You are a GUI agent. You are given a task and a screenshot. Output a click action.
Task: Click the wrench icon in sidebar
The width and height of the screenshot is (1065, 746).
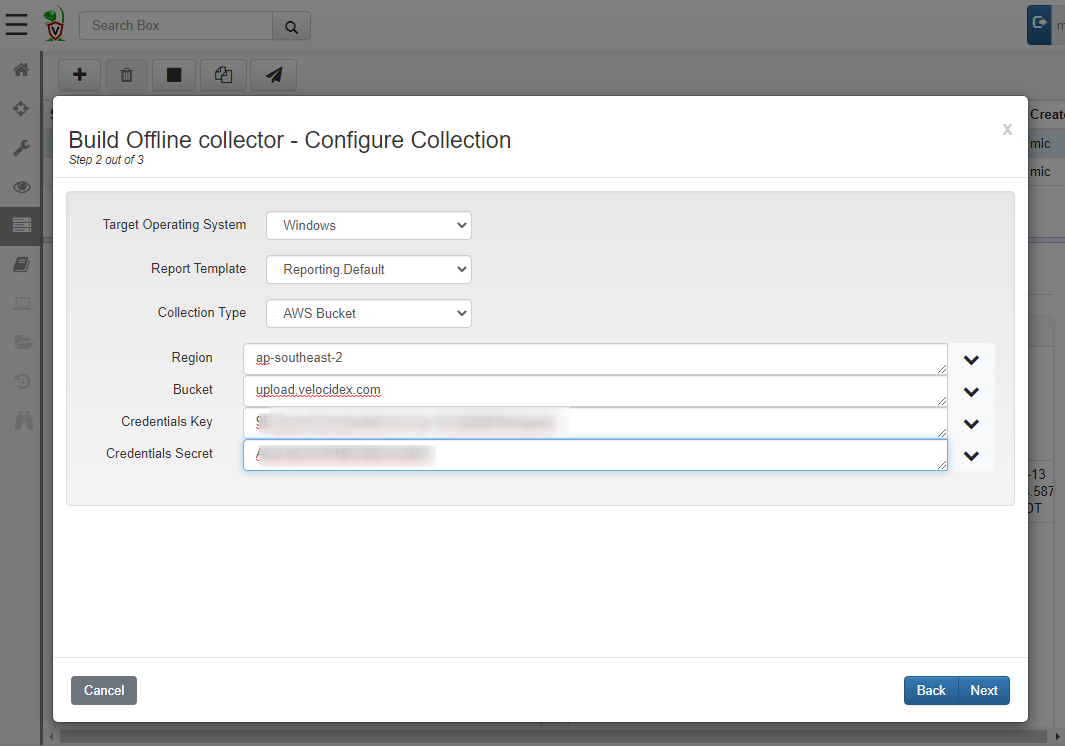(x=21, y=148)
